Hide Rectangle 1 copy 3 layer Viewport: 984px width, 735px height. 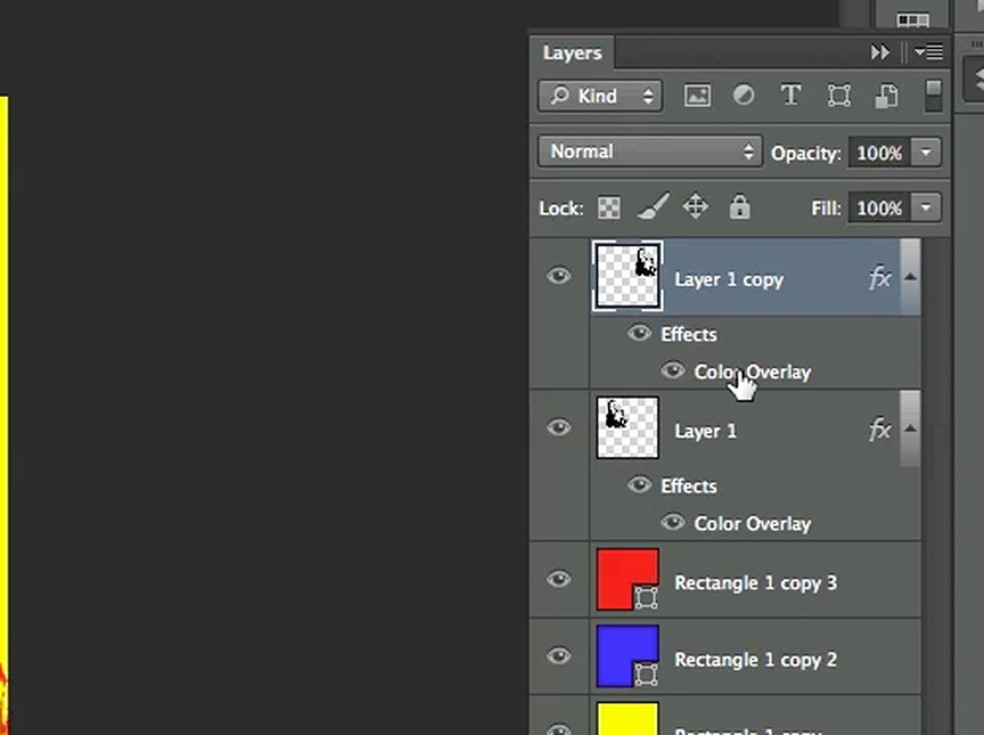coord(559,580)
